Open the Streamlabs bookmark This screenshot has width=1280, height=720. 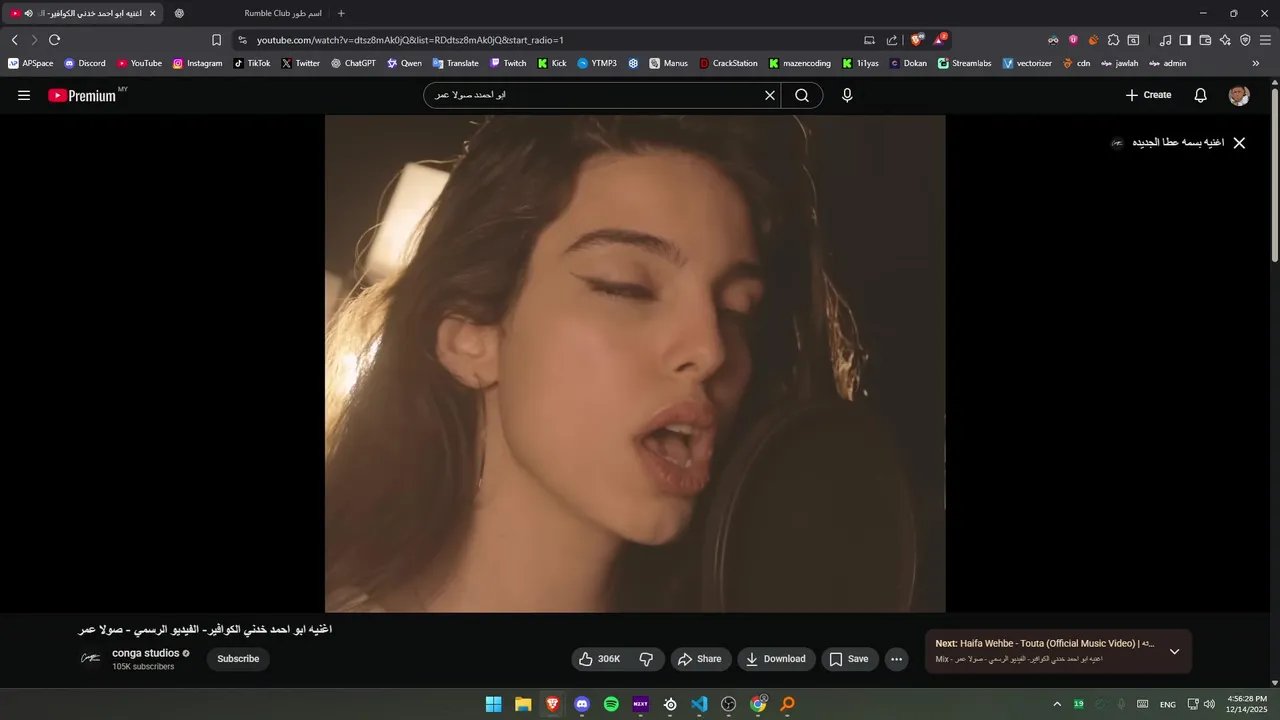[965, 63]
